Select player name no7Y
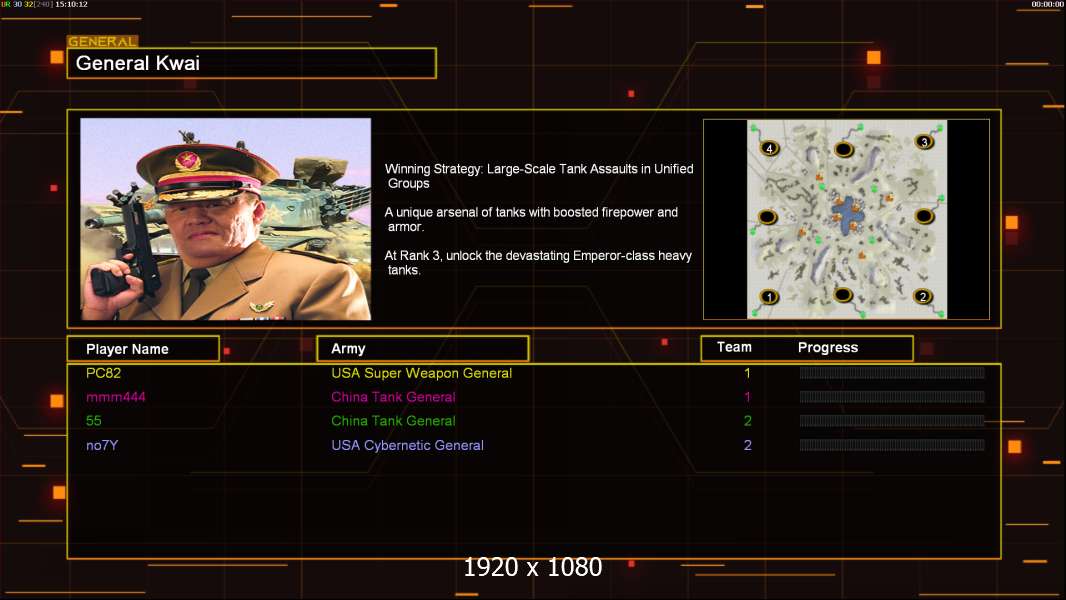The image size is (1066, 600). (102, 445)
